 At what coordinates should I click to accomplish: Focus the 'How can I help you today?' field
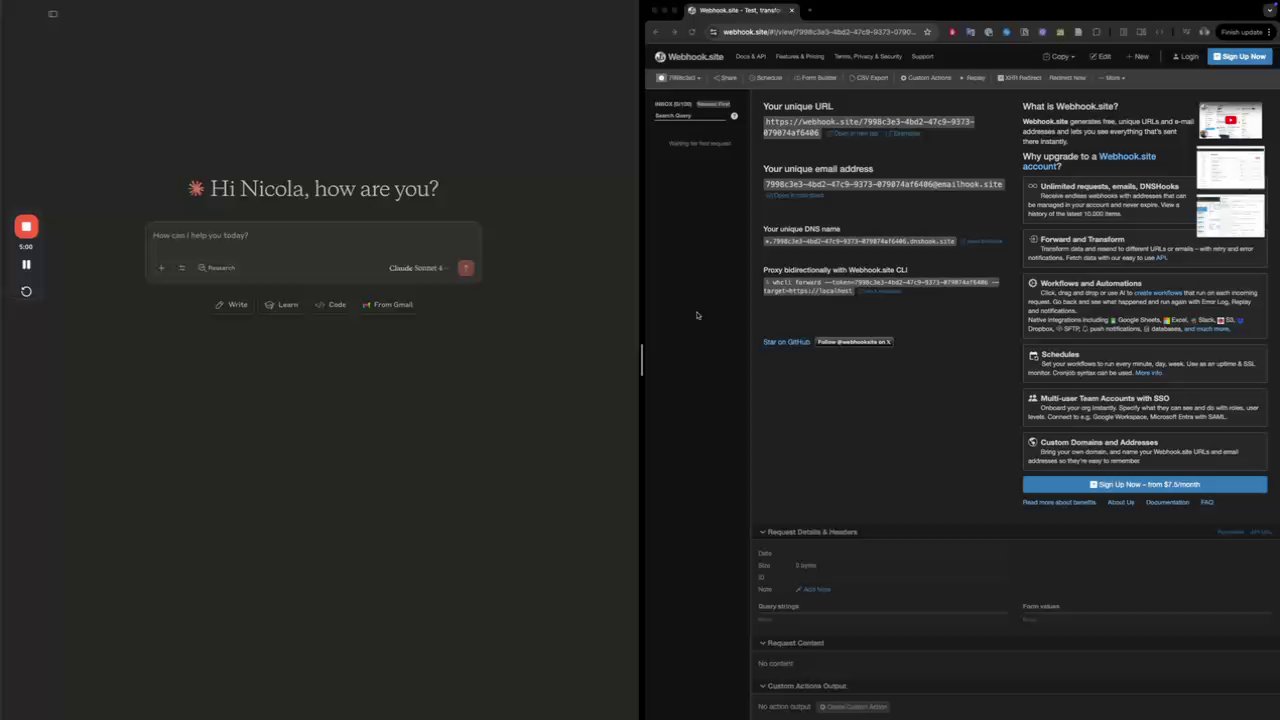[x=313, y=236]
